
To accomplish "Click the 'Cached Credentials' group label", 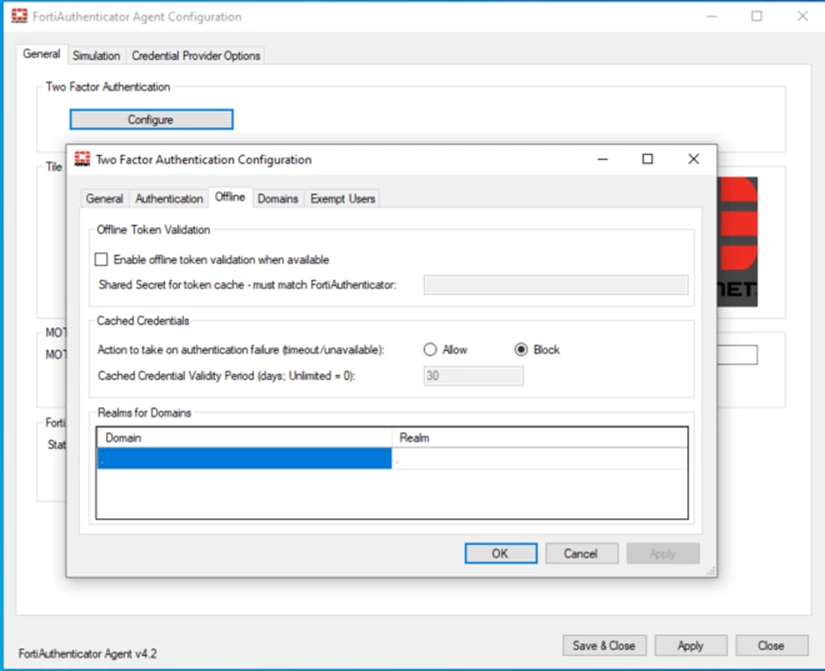I will tap(143, 321).
